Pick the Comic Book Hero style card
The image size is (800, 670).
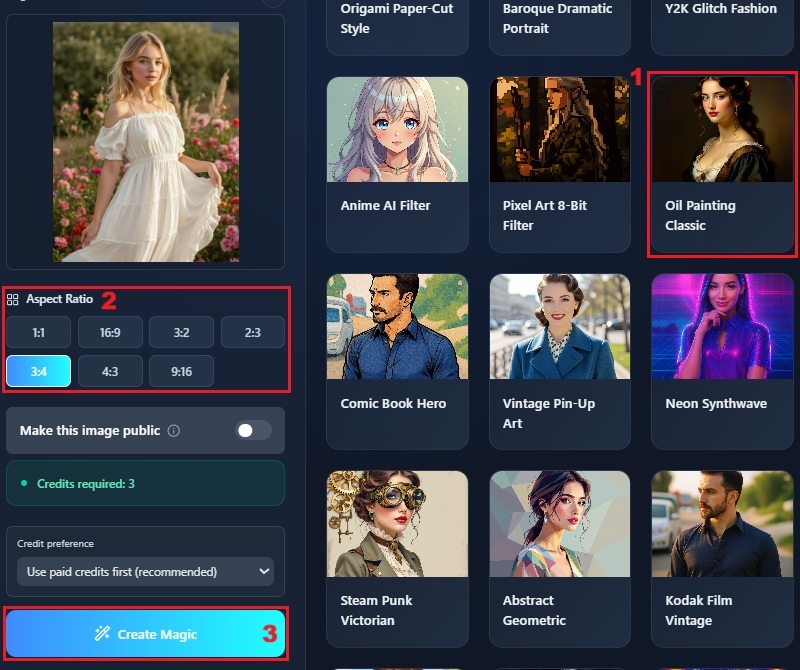[397, 360]
